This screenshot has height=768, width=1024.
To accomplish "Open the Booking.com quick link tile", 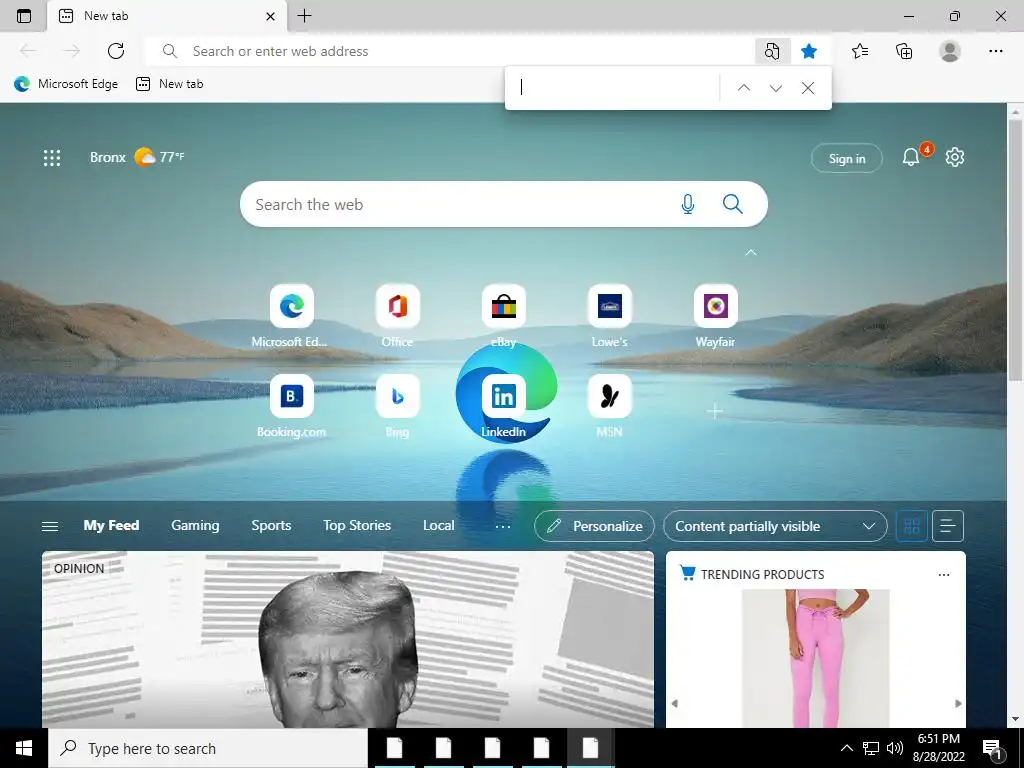I will tap(291, 396).
